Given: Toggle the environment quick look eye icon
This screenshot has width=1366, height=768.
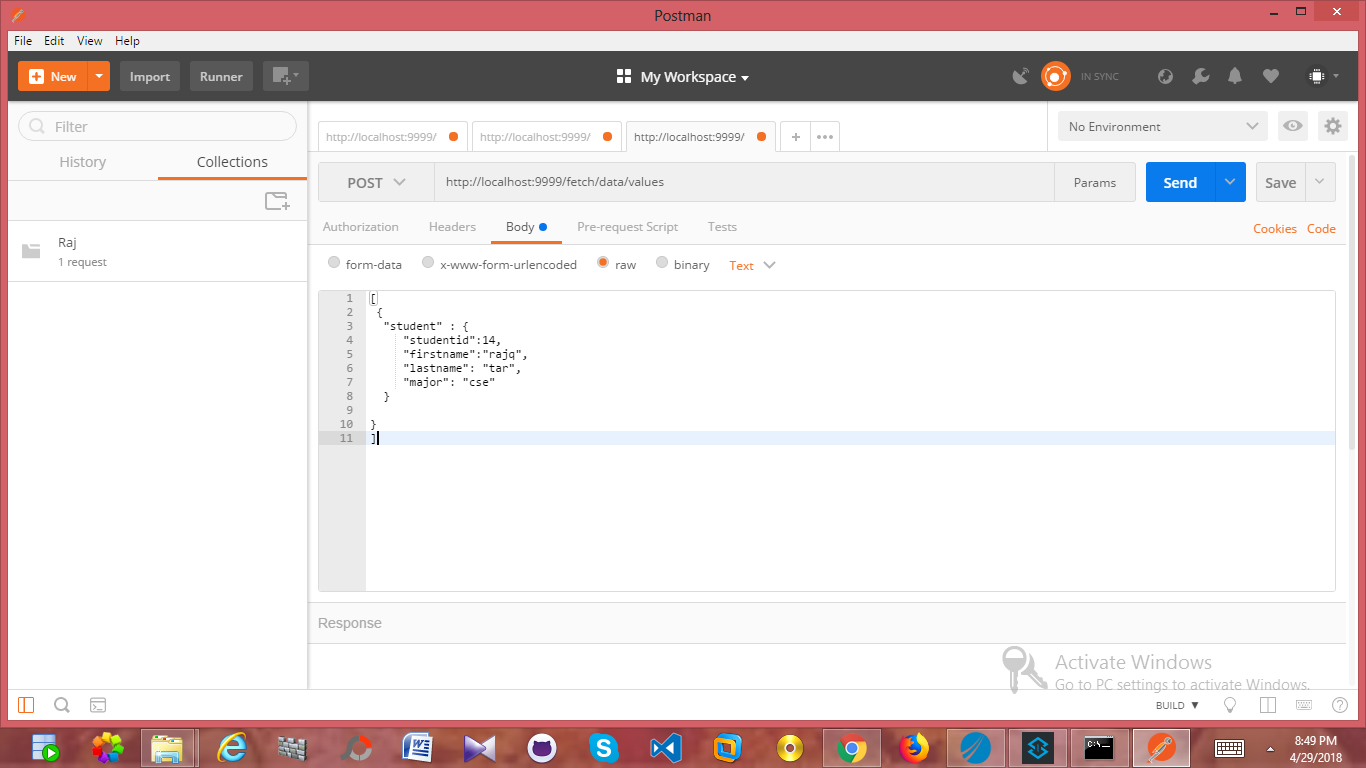Looking at the screenshot, I should (1293, 126).
